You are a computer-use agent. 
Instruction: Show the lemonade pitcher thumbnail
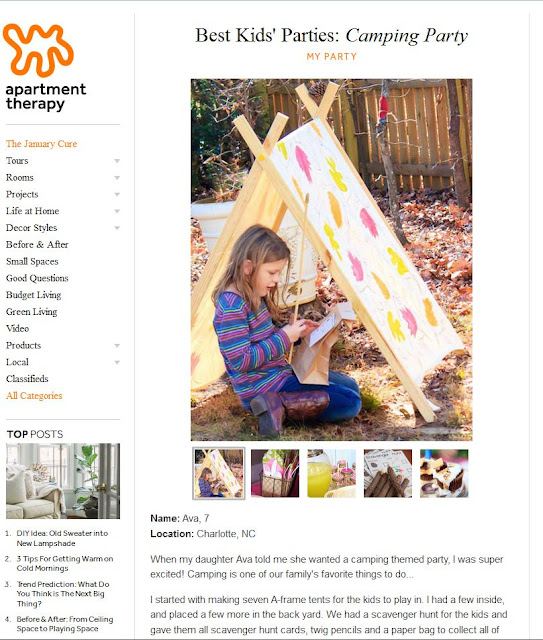point(332,473)
